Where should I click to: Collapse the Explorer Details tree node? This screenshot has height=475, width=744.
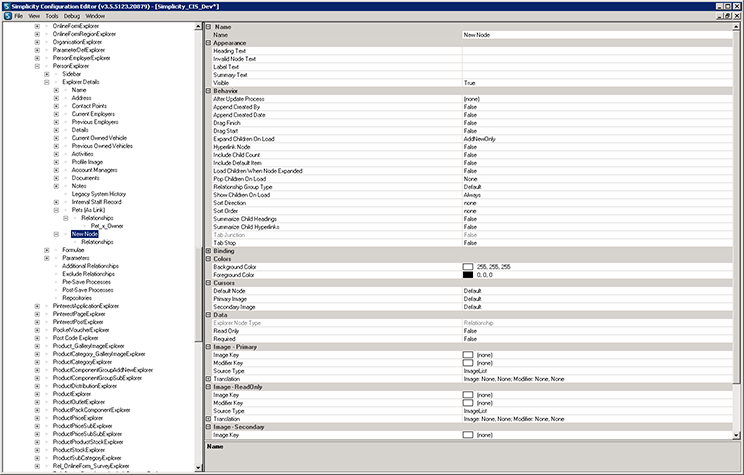point(46,82)
